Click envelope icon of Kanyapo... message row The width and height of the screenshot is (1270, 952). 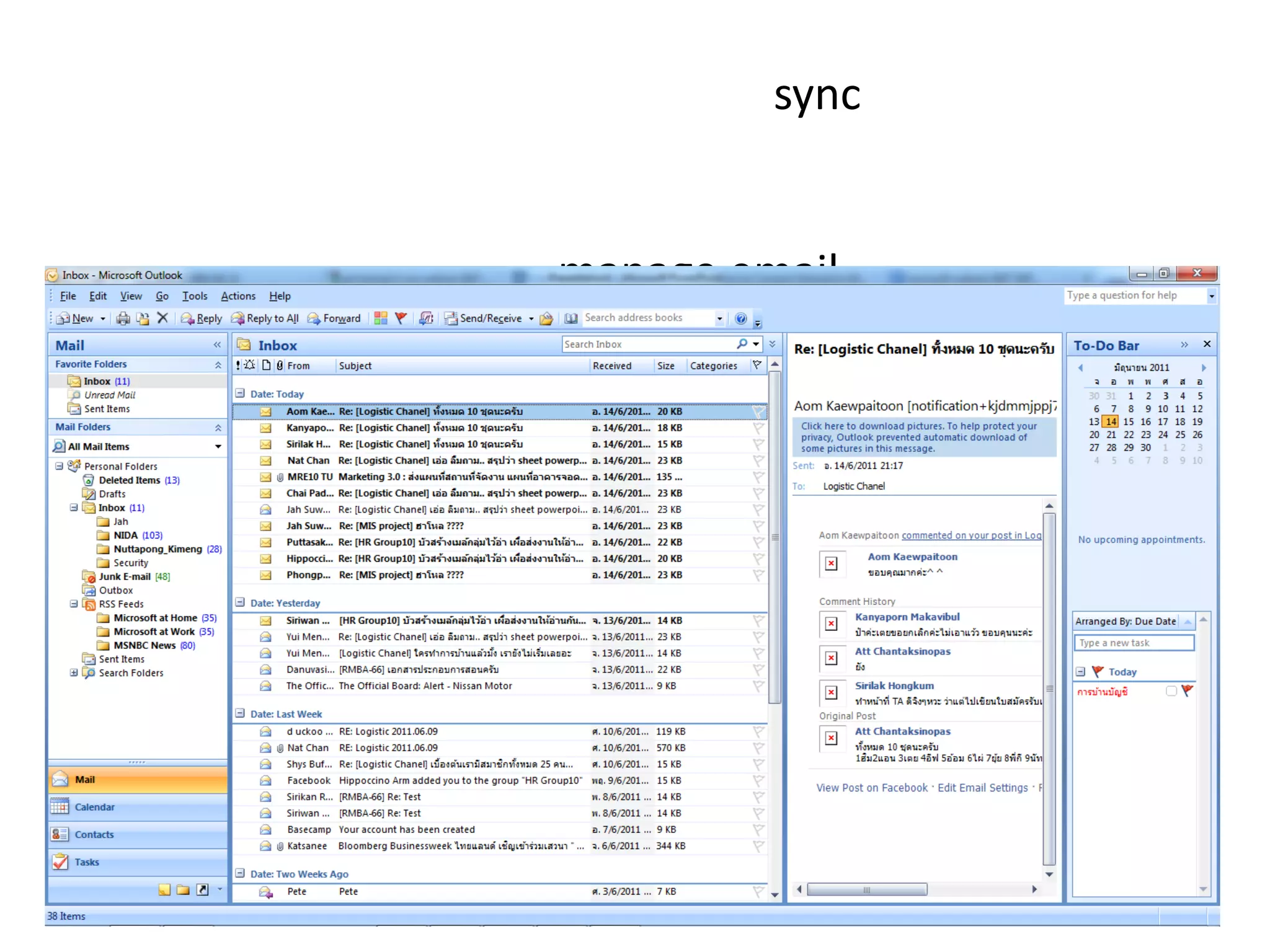(x=265, y=428)
